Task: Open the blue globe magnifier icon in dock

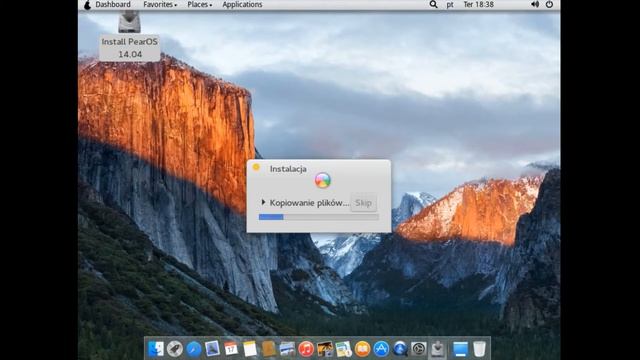Action: (x=400, y=349)
